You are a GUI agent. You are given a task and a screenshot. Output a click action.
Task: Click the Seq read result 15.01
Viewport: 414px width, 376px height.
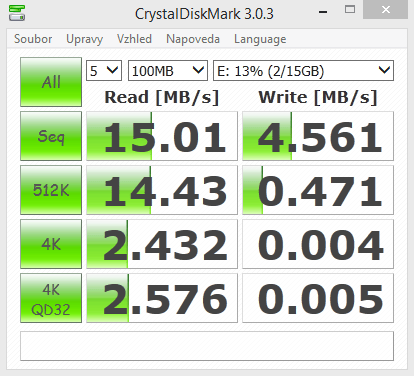[x=162, y=136]
